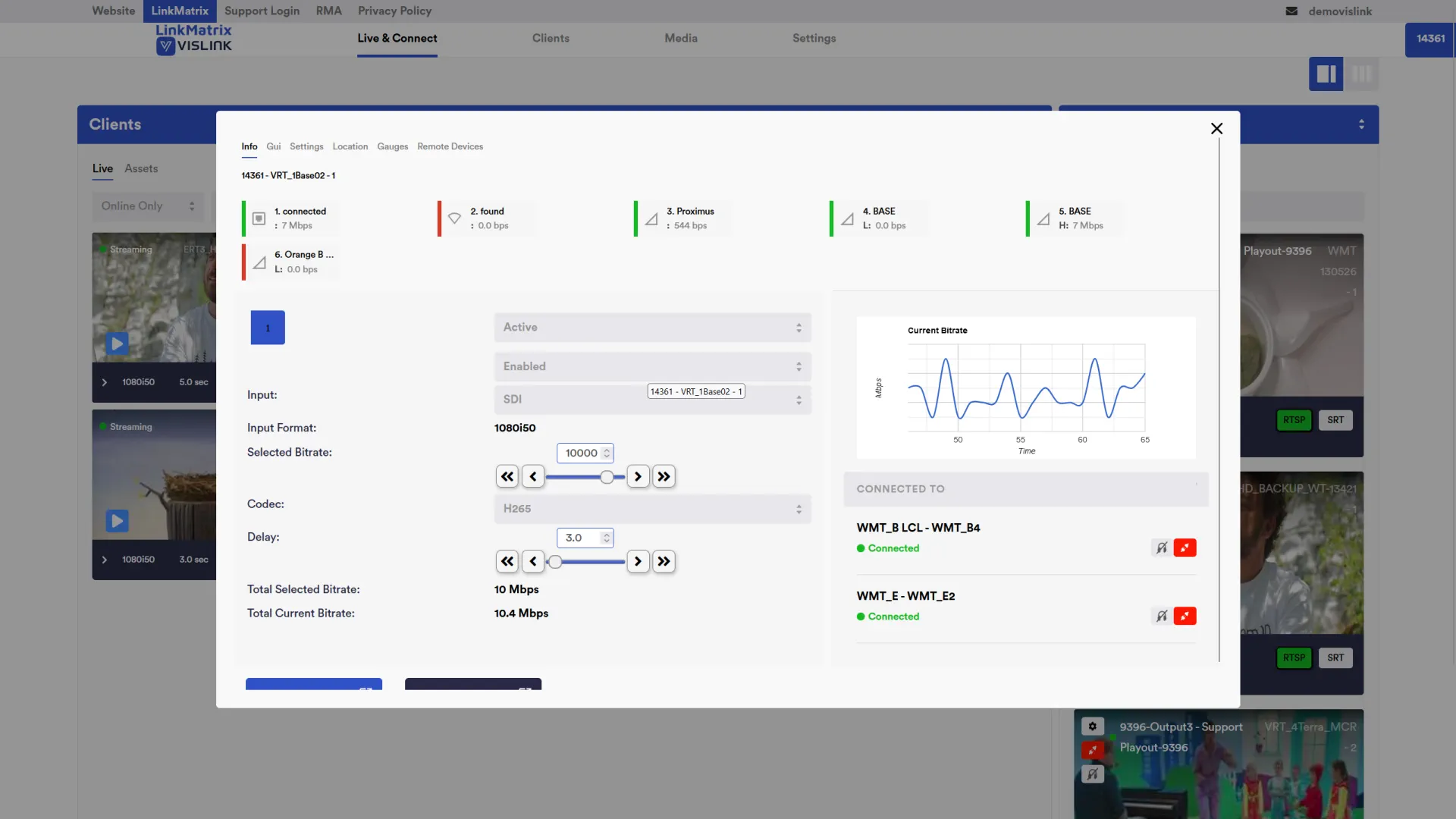Go to the Media page
The height and width of the screenshot is (819, 1456).
(680, 38)
